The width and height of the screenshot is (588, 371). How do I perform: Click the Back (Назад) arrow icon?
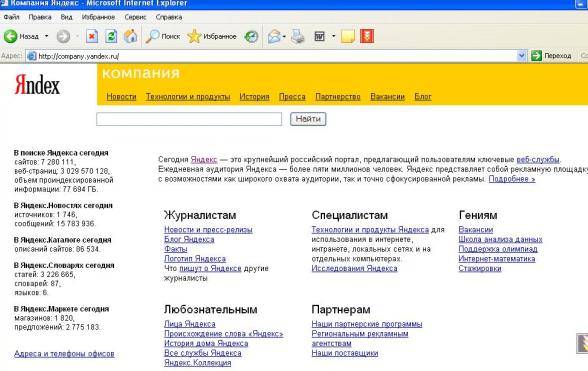10,36
